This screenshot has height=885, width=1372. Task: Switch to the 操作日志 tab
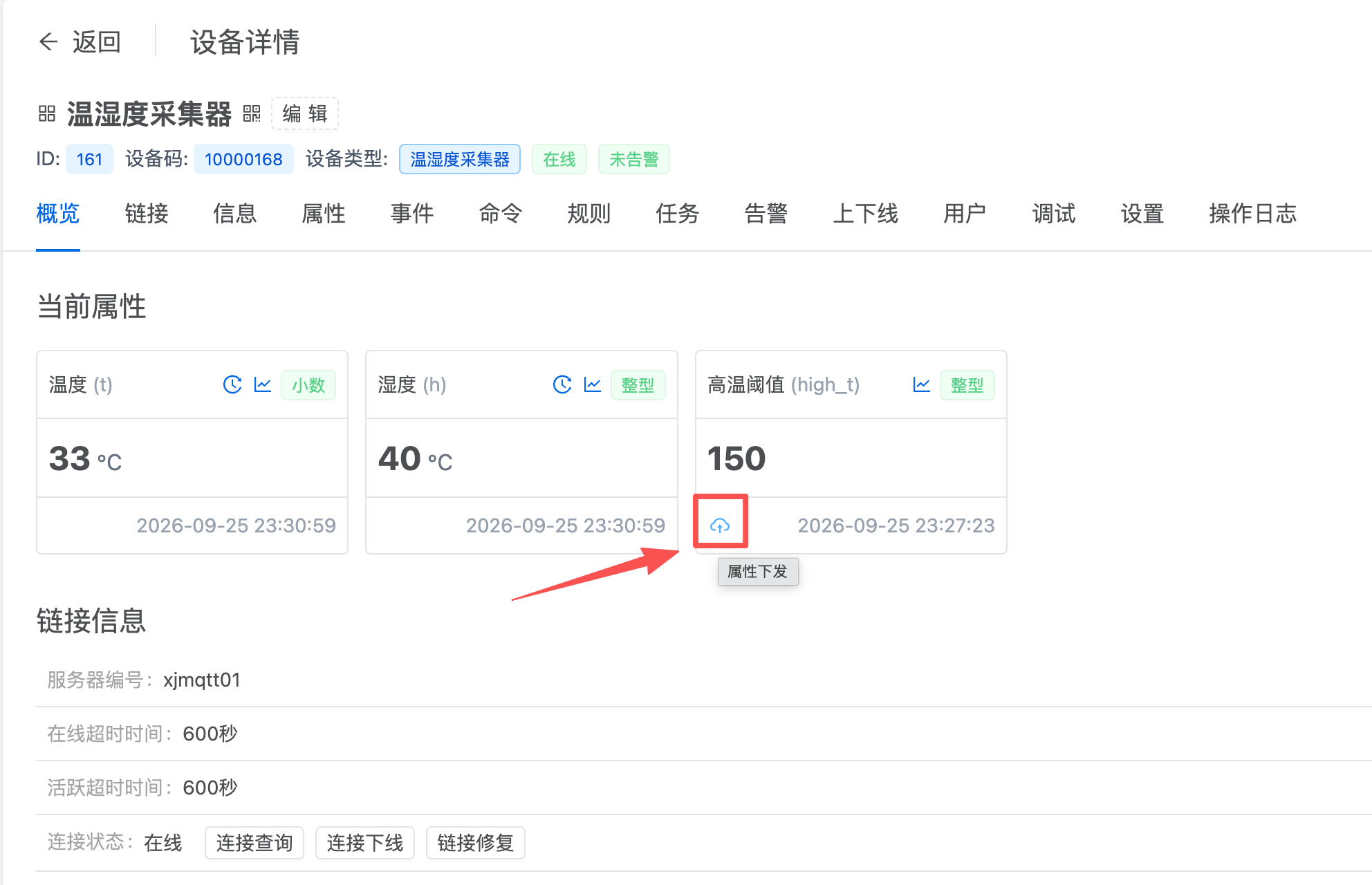click(1253, 214)
